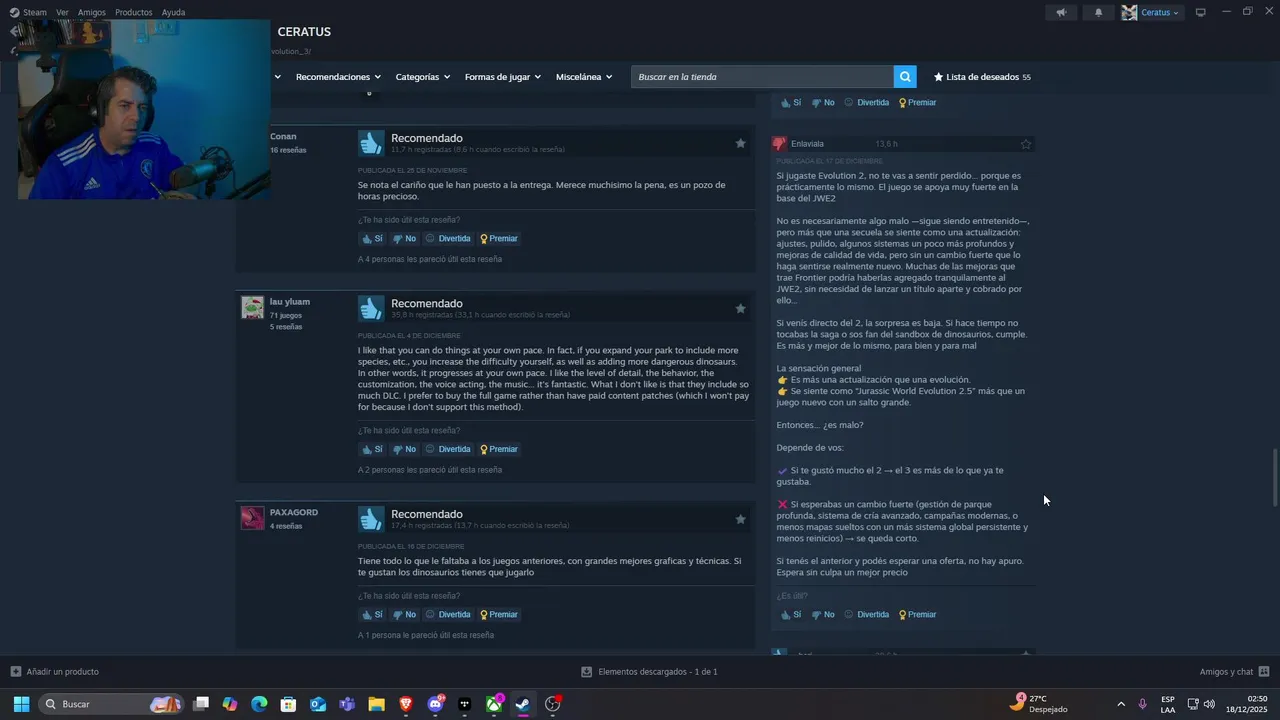Give award Premiar on PAXAGORD's review
The image size is (1280, 720).
[498, 615]
